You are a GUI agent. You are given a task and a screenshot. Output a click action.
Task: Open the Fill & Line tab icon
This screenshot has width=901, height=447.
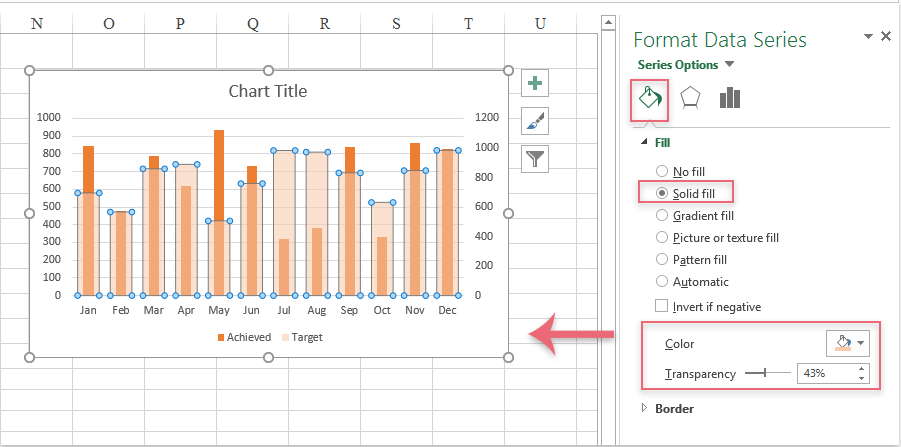point(649,98)
